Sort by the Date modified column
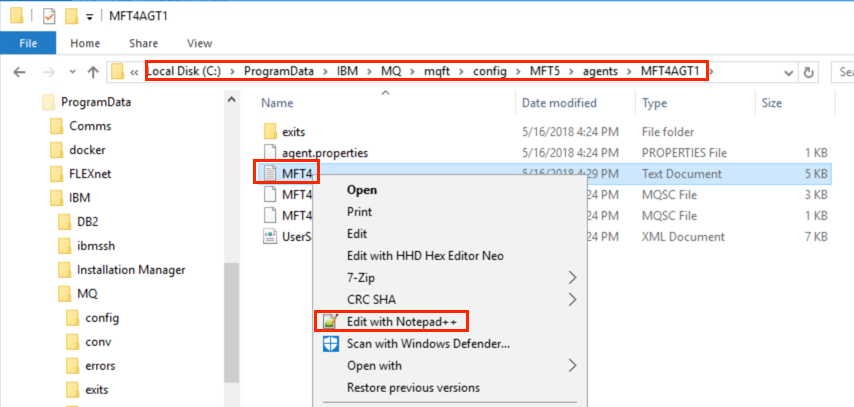 click(x=559, y=103)
